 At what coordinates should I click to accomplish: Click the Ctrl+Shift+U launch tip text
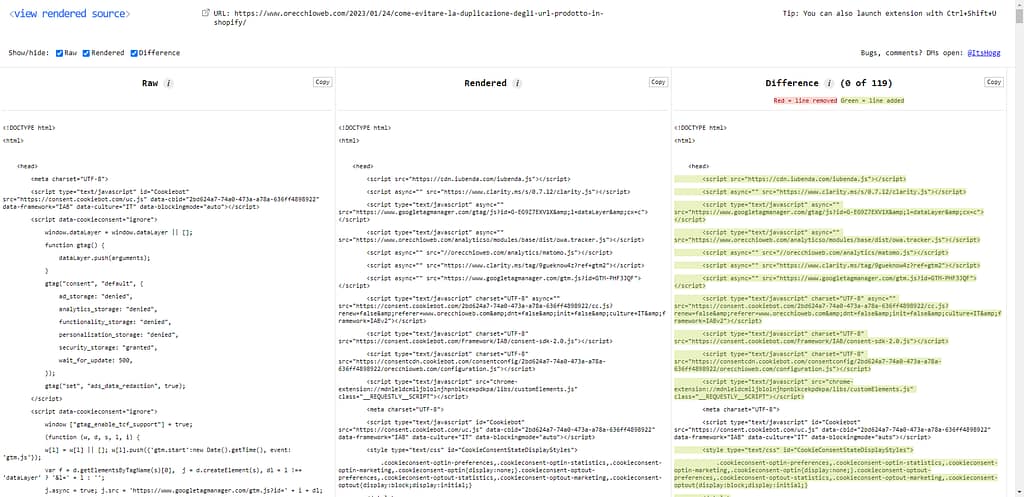(x=889, y=13)
